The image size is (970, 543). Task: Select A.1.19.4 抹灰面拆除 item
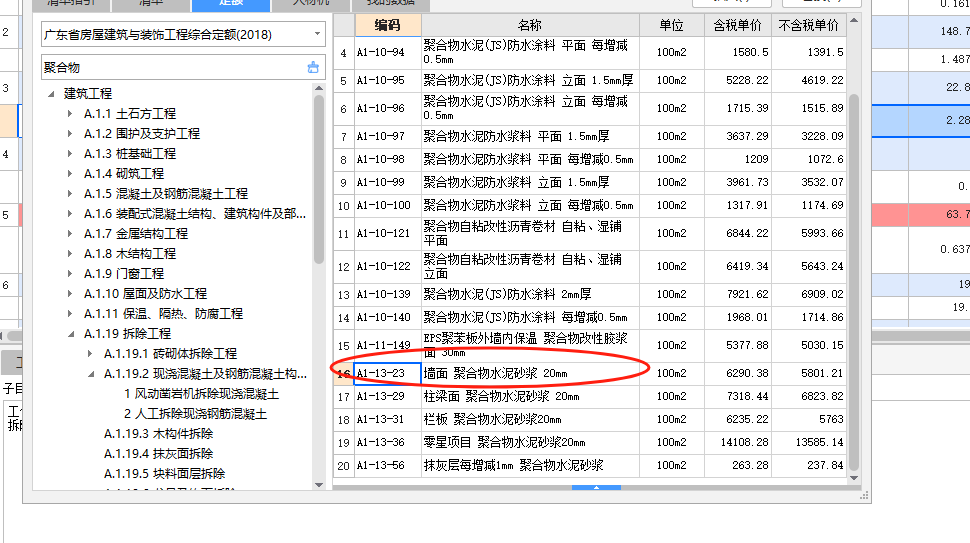pos(158,453)
